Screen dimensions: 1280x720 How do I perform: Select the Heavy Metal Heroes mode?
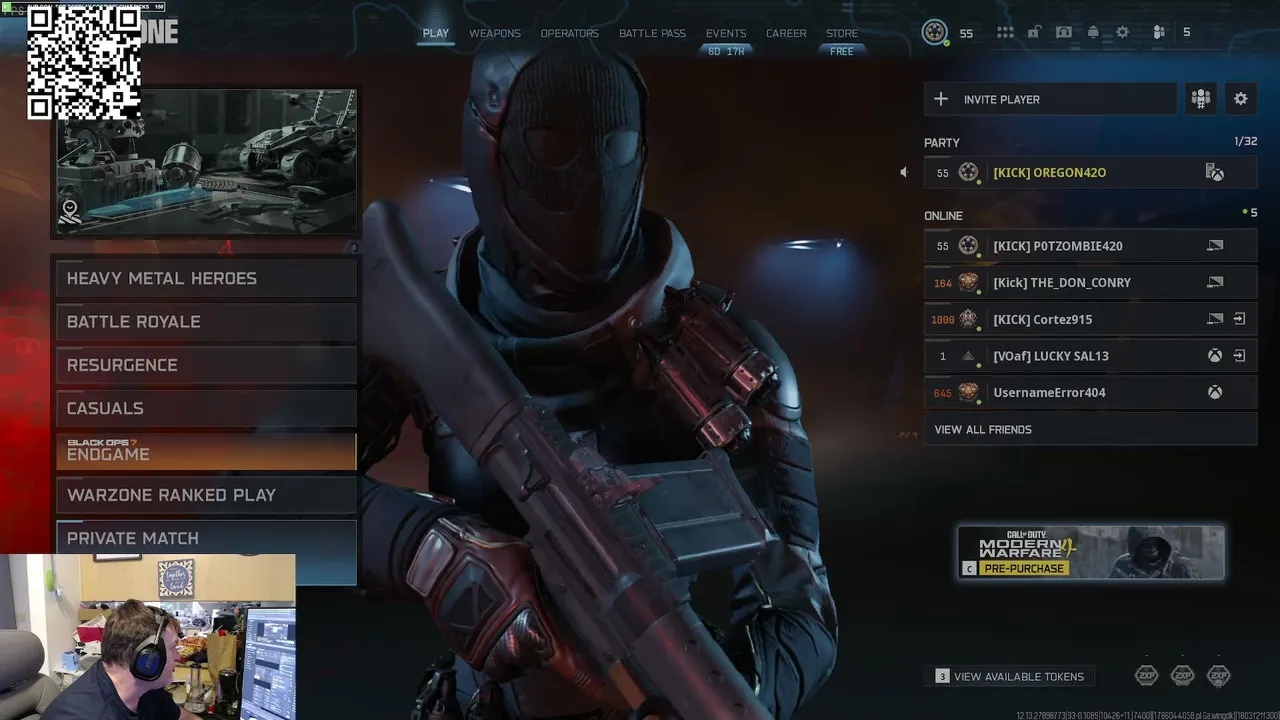pos(206,278)
